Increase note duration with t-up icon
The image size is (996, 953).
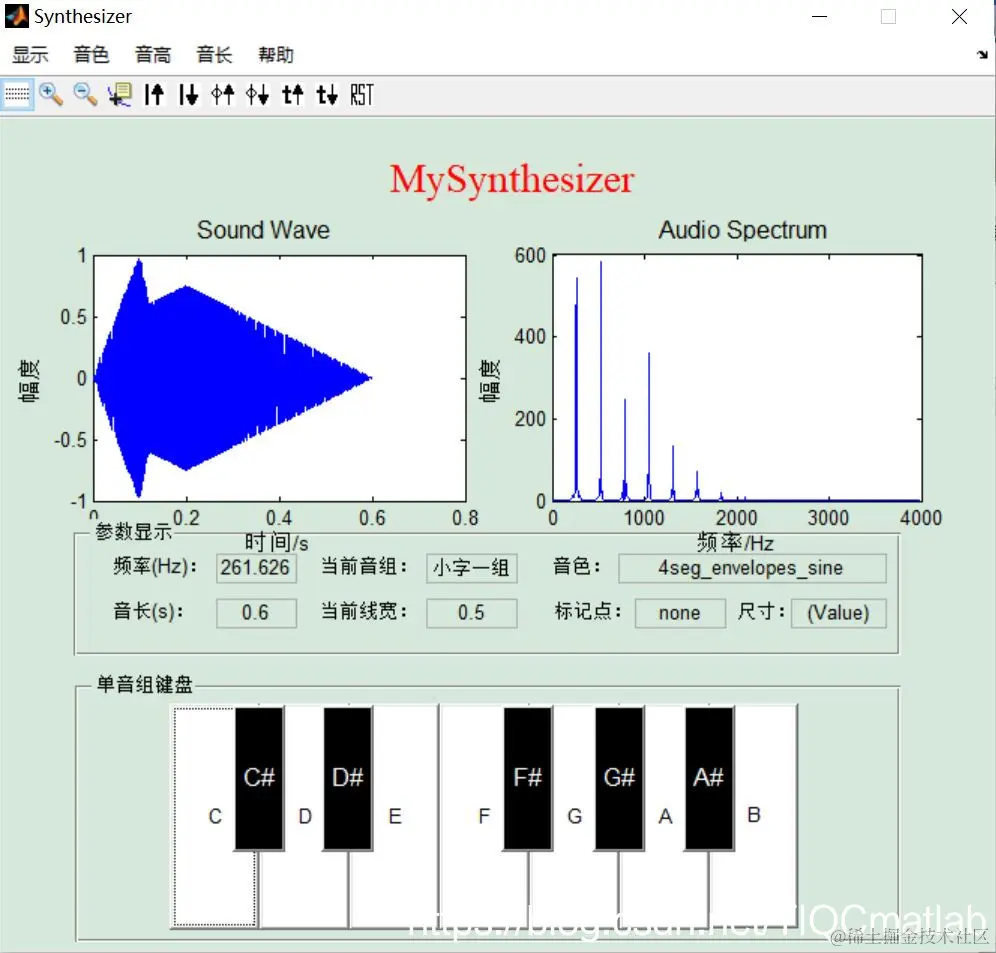290,94
